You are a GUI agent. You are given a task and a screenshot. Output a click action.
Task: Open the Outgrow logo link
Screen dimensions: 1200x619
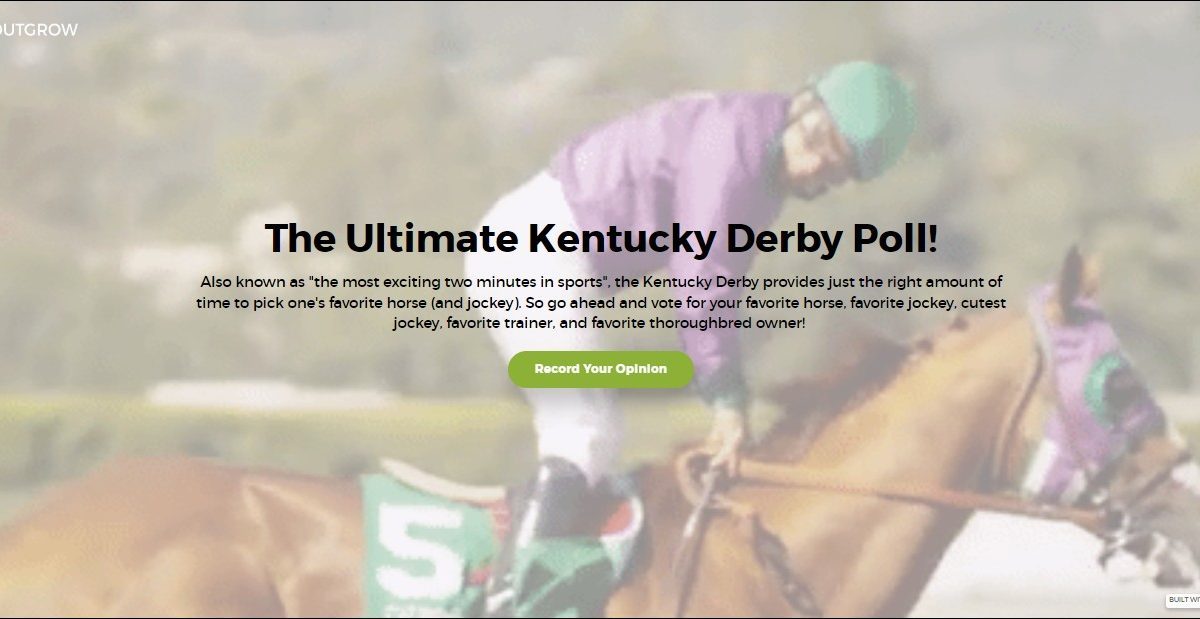(x=38, y=30)
